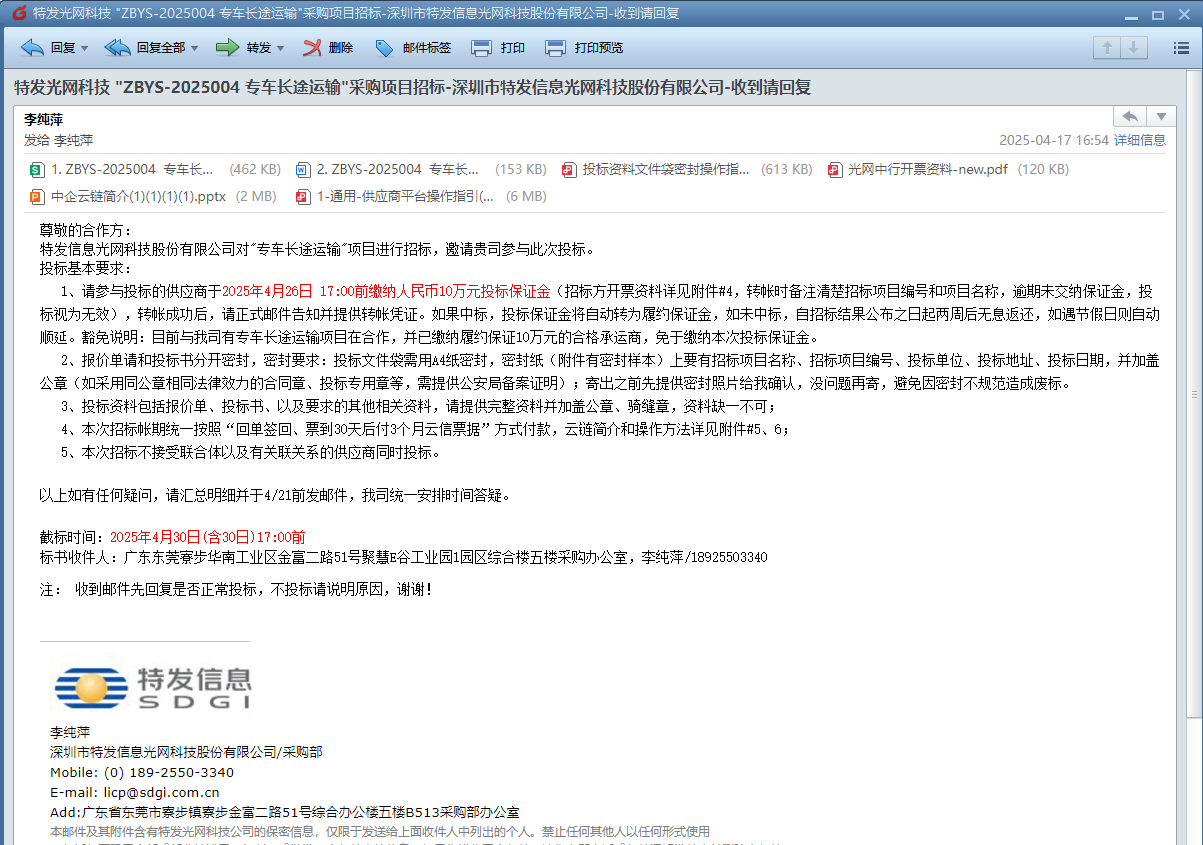Click the licp@sdgi.com.cn email address
Viewport: 1203px width, 845px height.
tap(161, 792)
